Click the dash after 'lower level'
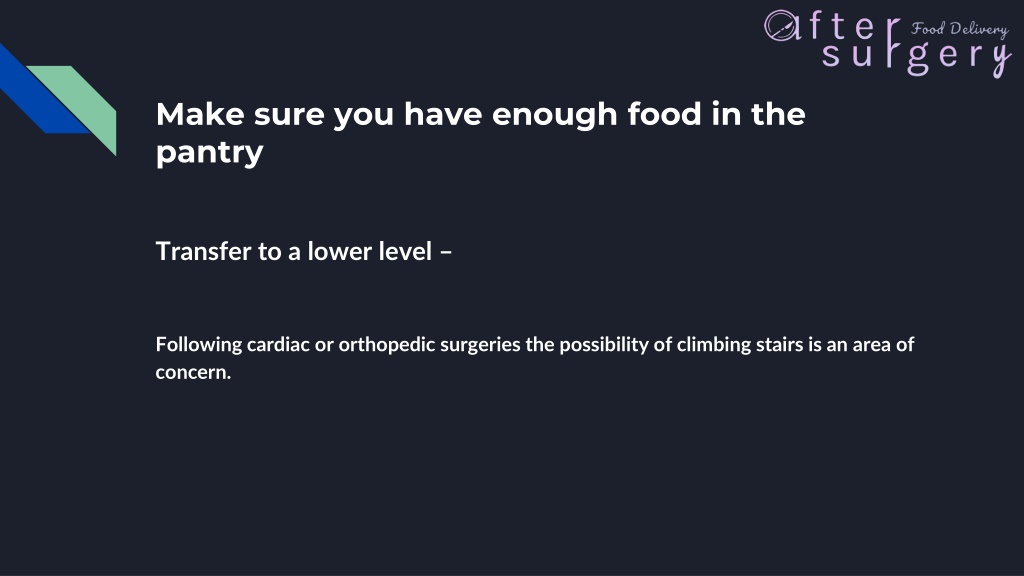The height and width of the screenshot is (576, 1024). tap(446, 253)
